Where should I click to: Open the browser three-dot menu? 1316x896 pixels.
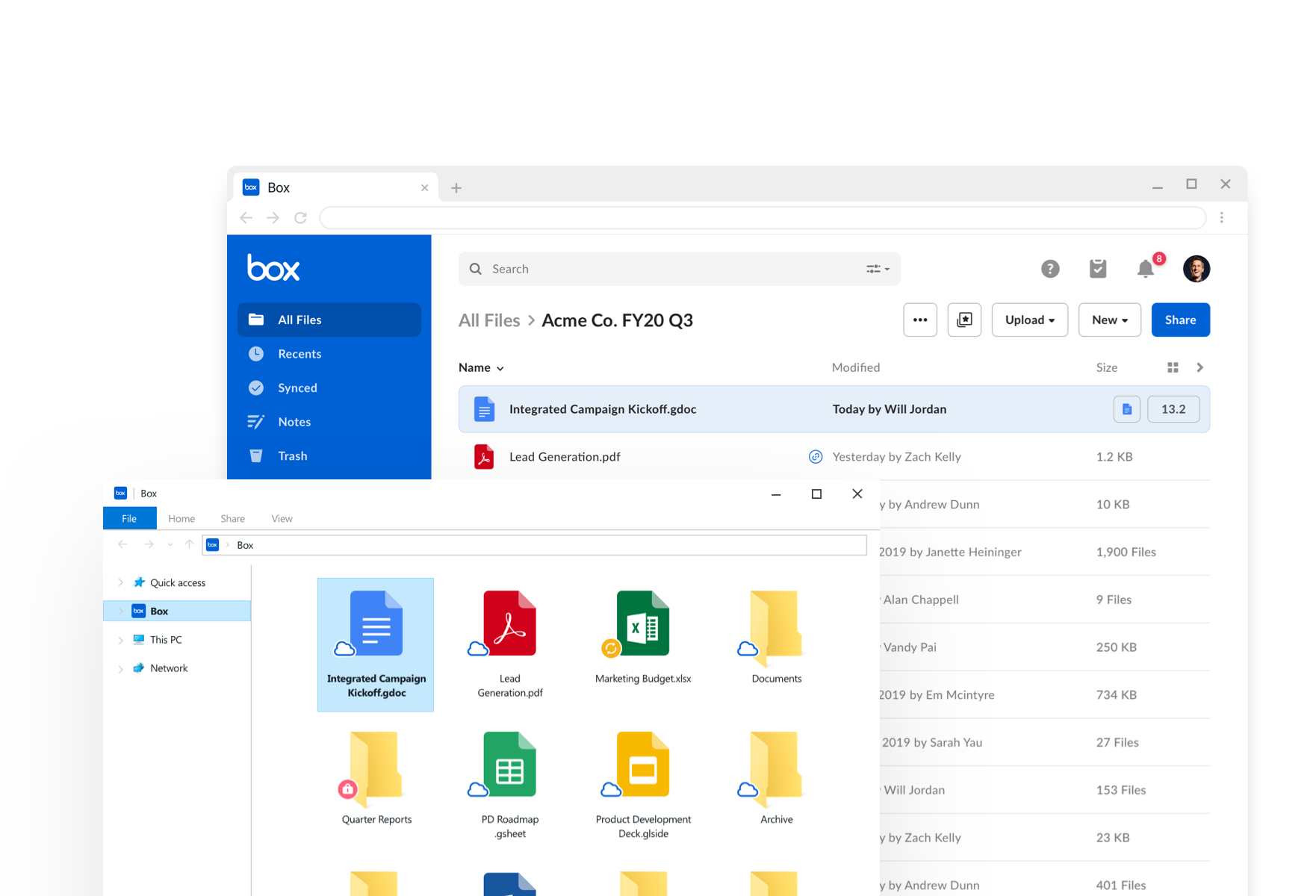tap(1222, 217)
